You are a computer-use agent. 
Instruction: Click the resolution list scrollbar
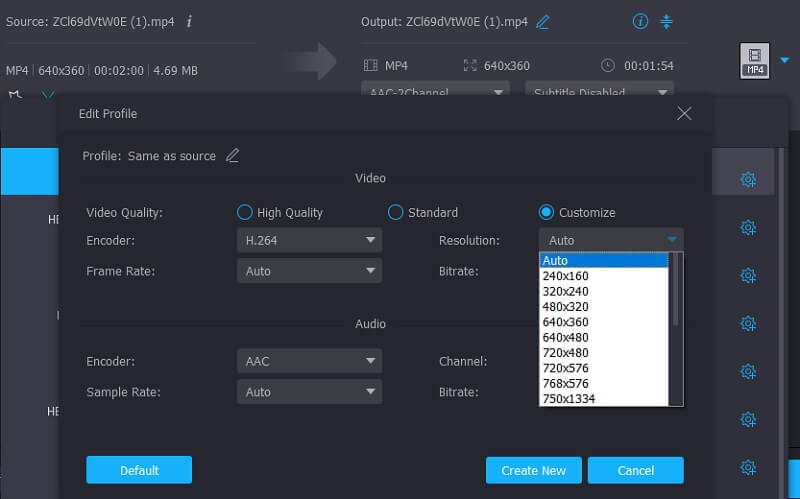[676, 290]
